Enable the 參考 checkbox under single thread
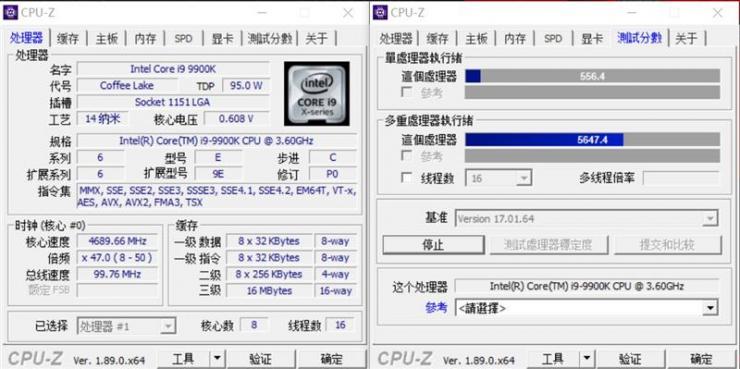Image resolution: width=740 pixels, height=369 pixels. (x=406, y=92)
